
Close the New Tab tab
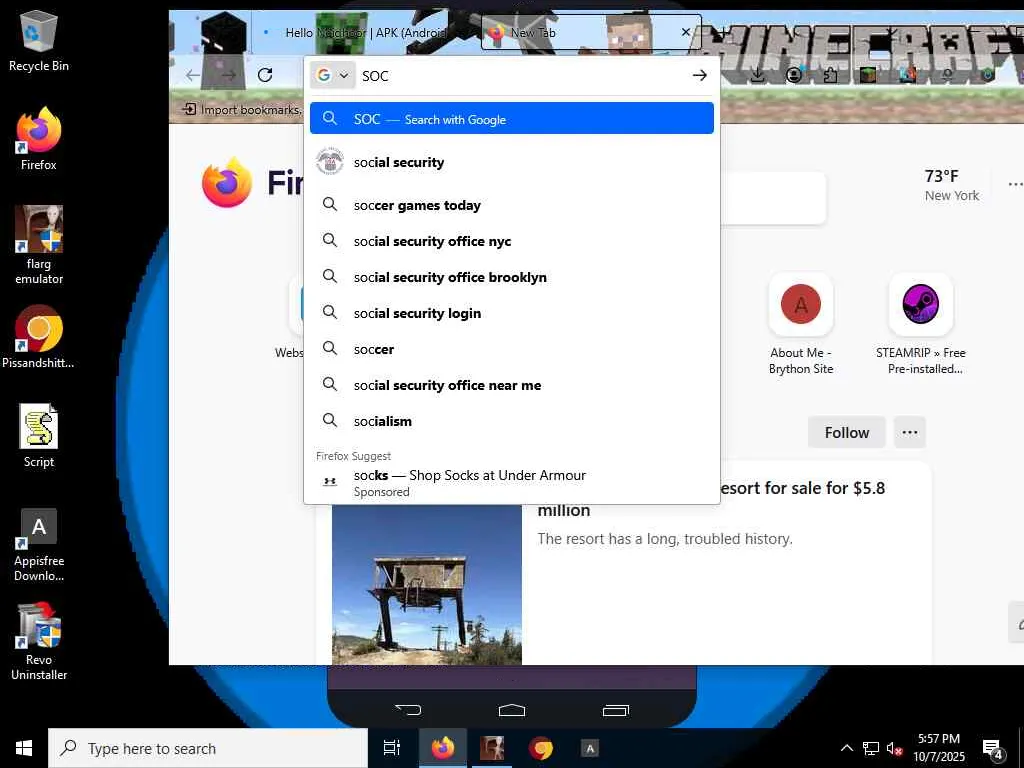tap(686, 31)
